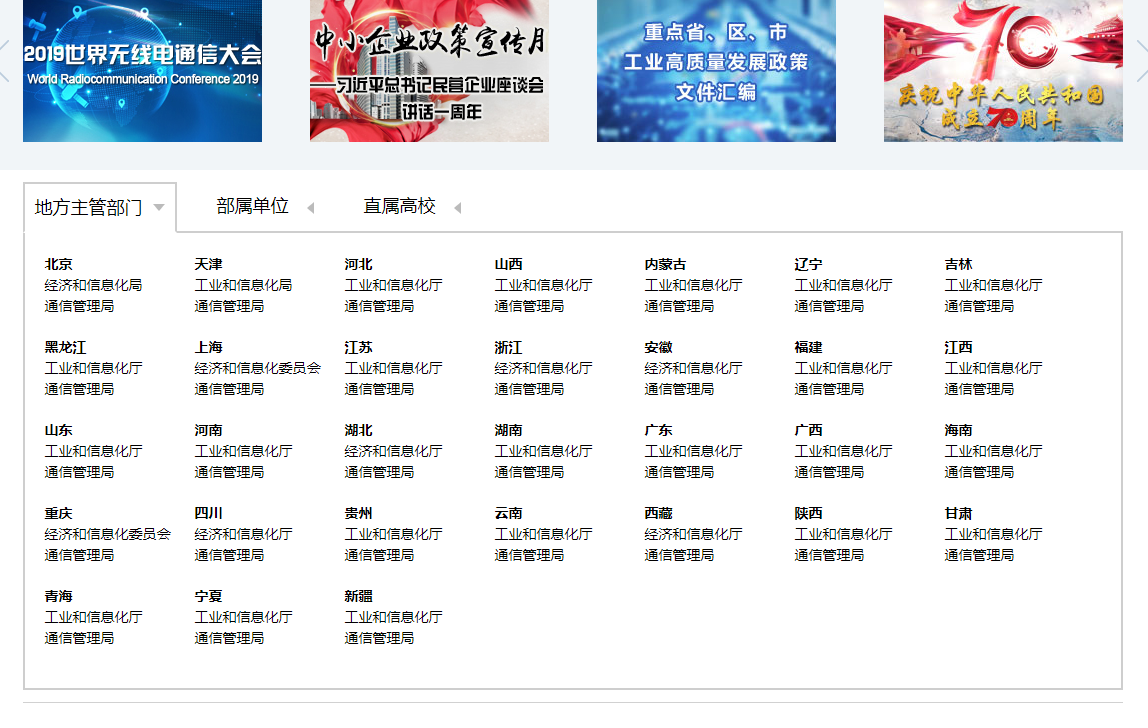The height and width of the screenshot is (728, 1148).
Task: Open 云南 工业和信息化厅 link
Action: pyautogui.click(x=543, y=534)
